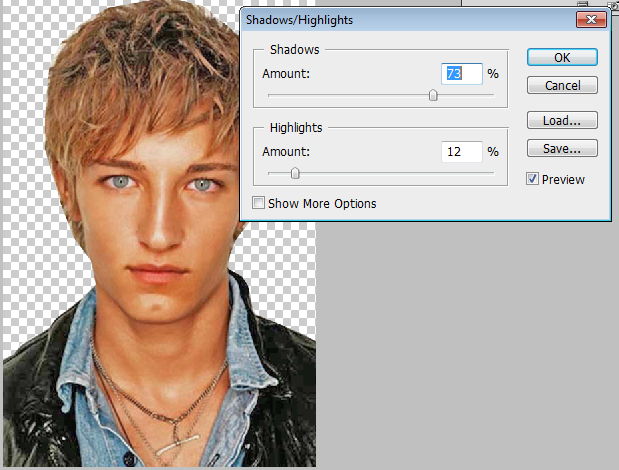This screenshot has height=470, width=619.
Task: Close the Shadows/Highlights dialog
Action: click(591, 19)
